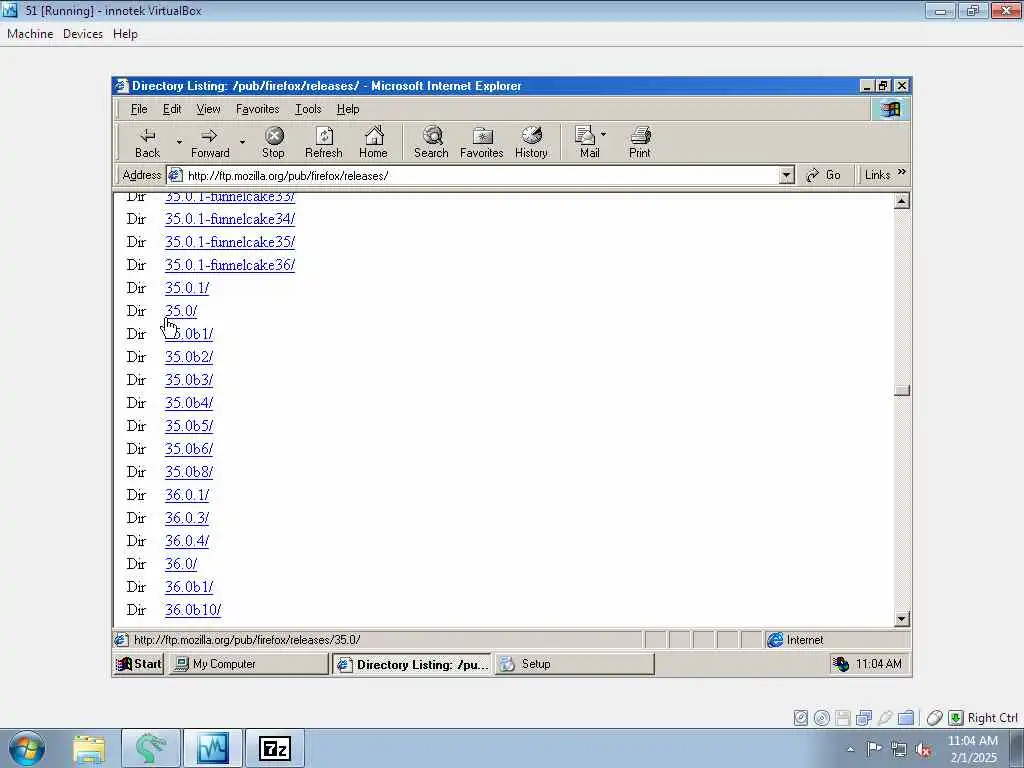
Task: Open the Back history dropdown arrow
Action: (x=179, y=142)
